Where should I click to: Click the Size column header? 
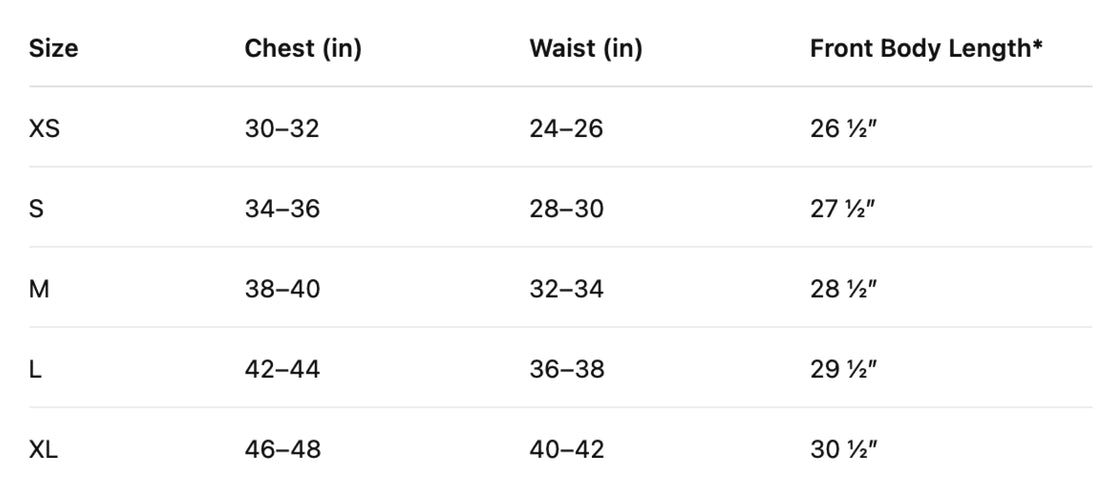pyautogui.click(x=53, y=48)
